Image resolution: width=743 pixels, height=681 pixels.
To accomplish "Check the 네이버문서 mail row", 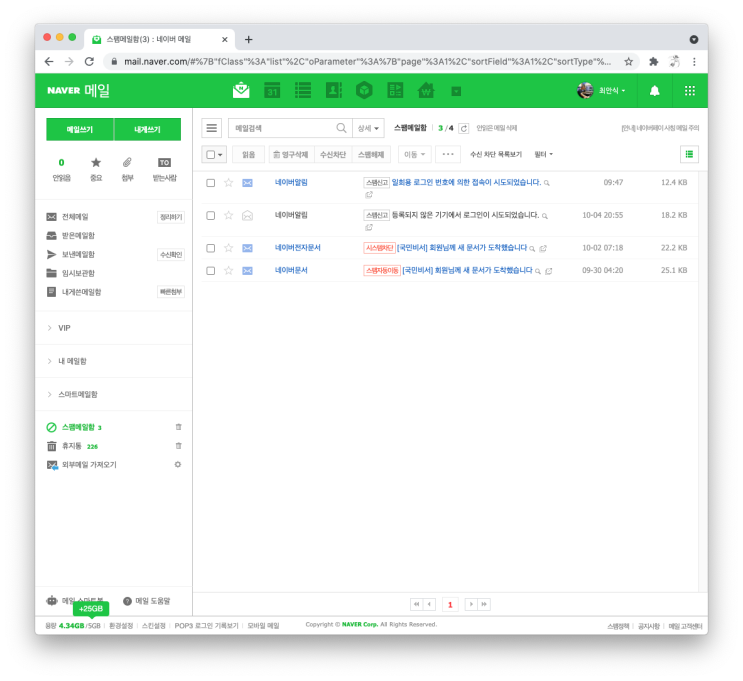I will [211, 271].
